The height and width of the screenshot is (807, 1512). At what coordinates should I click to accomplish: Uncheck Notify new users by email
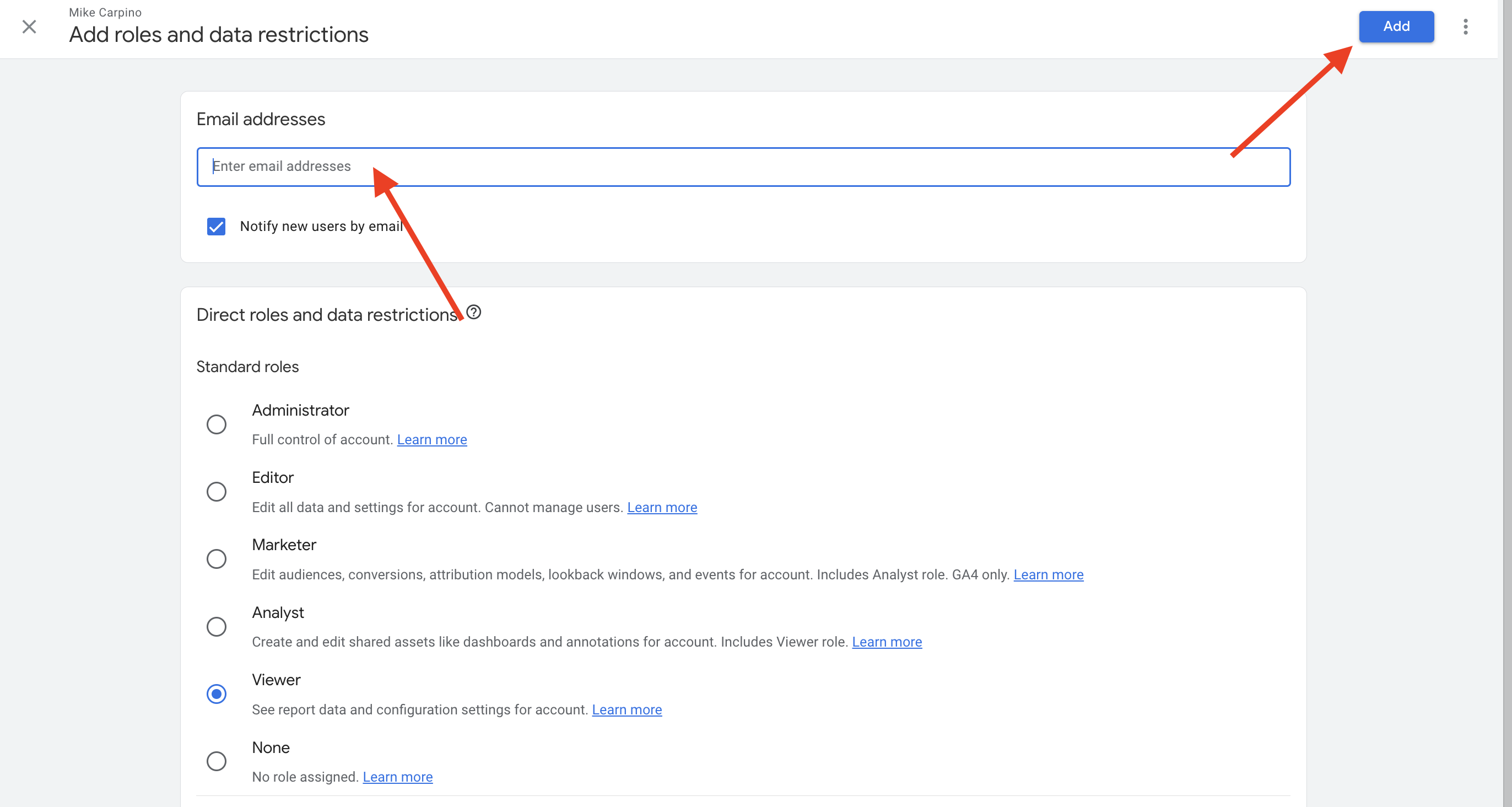[x=216, y=227]
